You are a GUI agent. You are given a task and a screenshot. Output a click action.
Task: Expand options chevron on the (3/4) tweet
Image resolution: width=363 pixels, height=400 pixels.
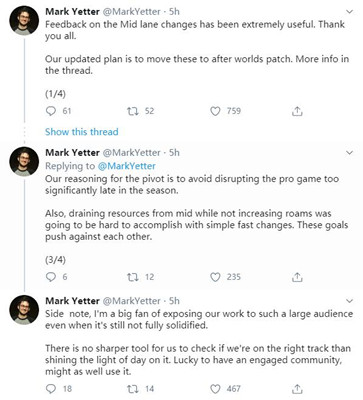(349, 153)
